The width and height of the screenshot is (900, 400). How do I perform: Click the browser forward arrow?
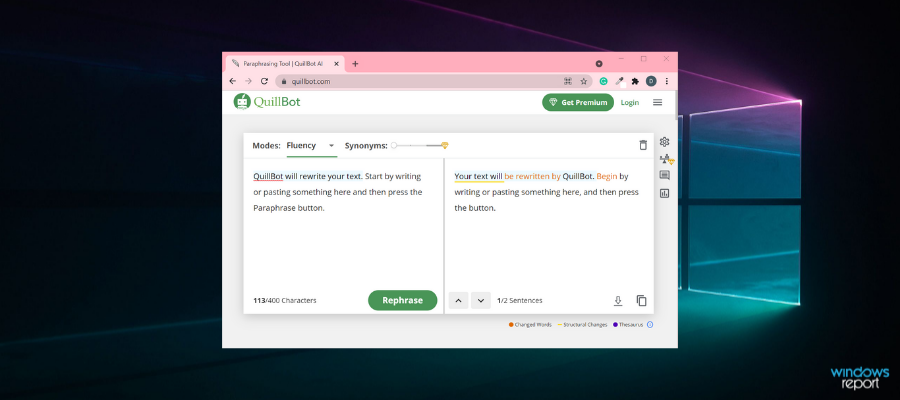tap(249, 81)
